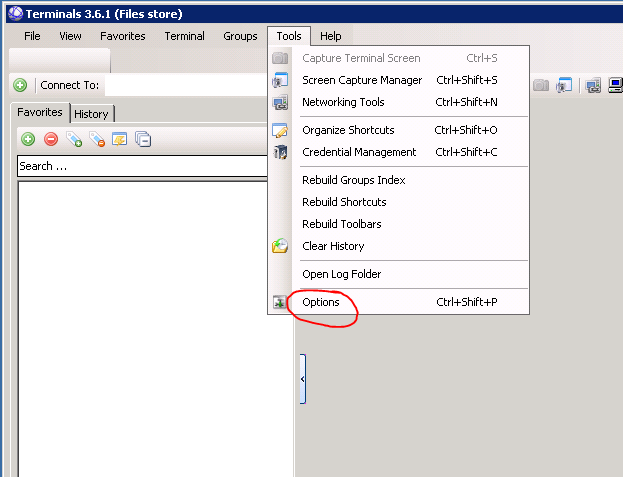The height and width of the screenshot is (477, 623).
Task: Select Rebuild Toolbars entry
Action: (x=399, y=224)
